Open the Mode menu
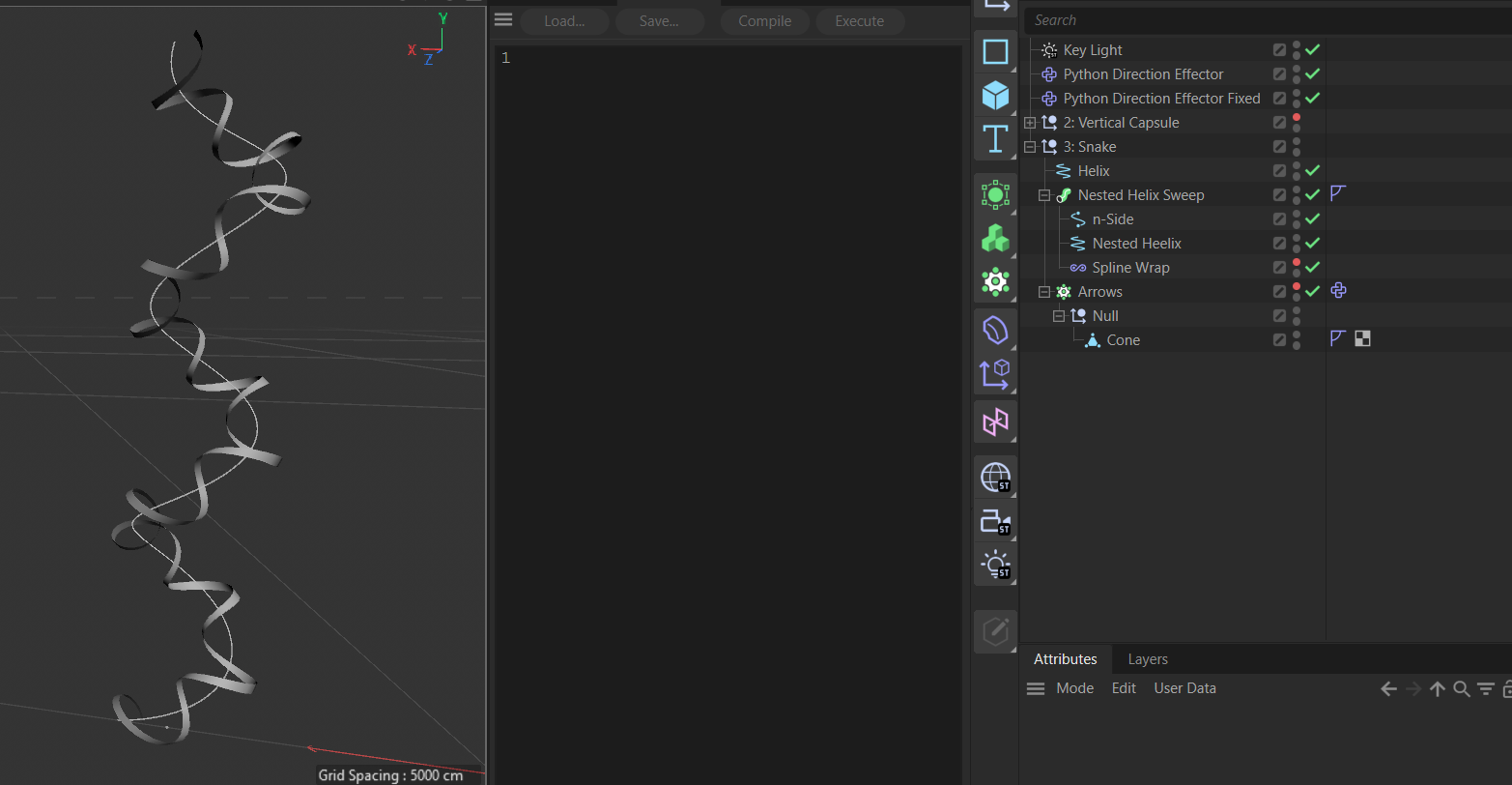The image size is (1512, 785). pyautogui.click(x=1075, y=688)
